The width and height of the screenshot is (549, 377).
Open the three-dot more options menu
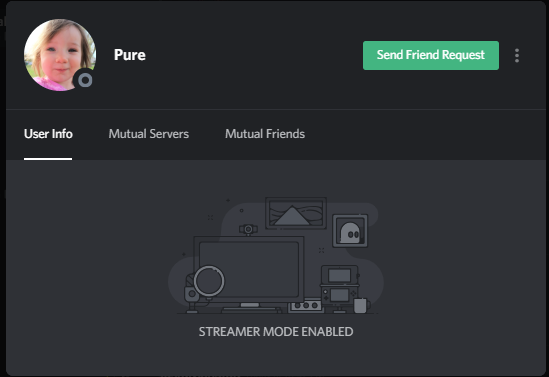click(517, 56)
